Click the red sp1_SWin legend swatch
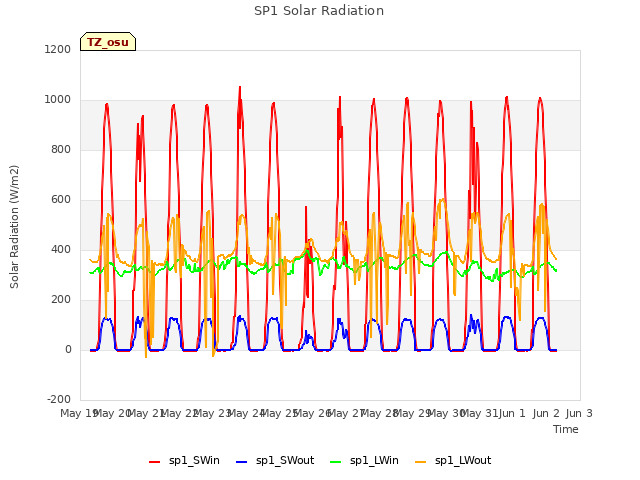640x480 pixels. pos(155,462)
